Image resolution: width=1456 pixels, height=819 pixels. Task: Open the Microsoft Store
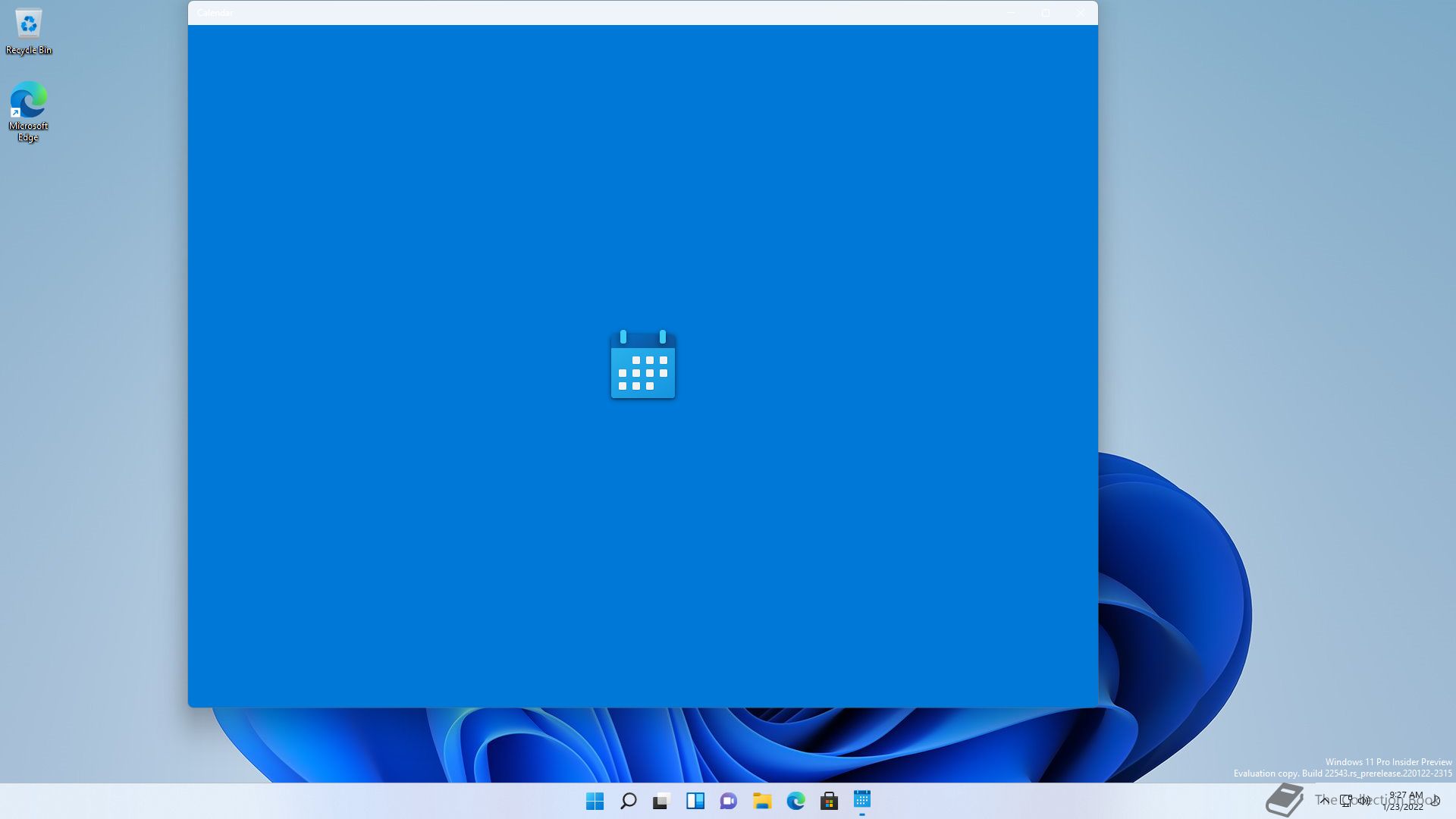(829, 801)
